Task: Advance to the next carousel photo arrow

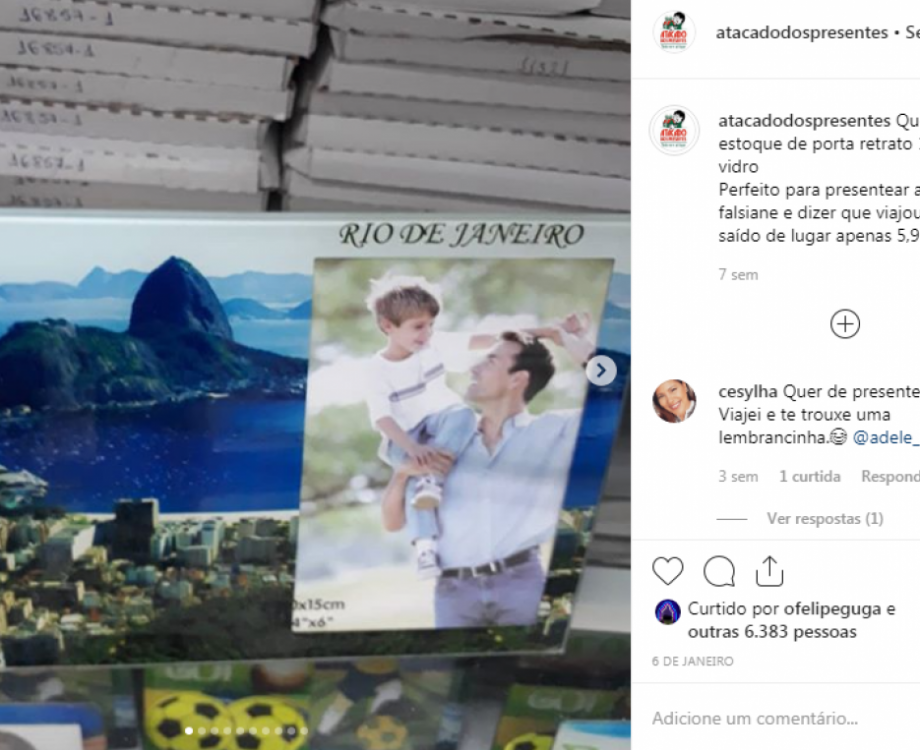Action: pyautogui.click(x=601, y=370)
